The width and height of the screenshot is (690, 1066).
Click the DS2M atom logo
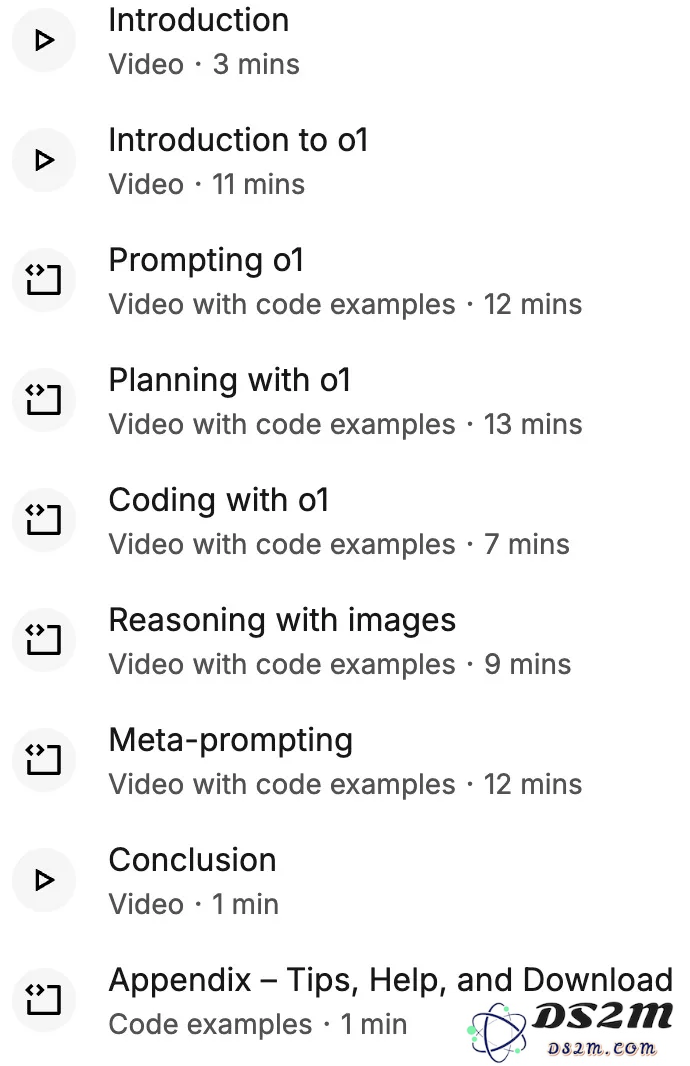pyautogui.click(x=498, y=1031)
